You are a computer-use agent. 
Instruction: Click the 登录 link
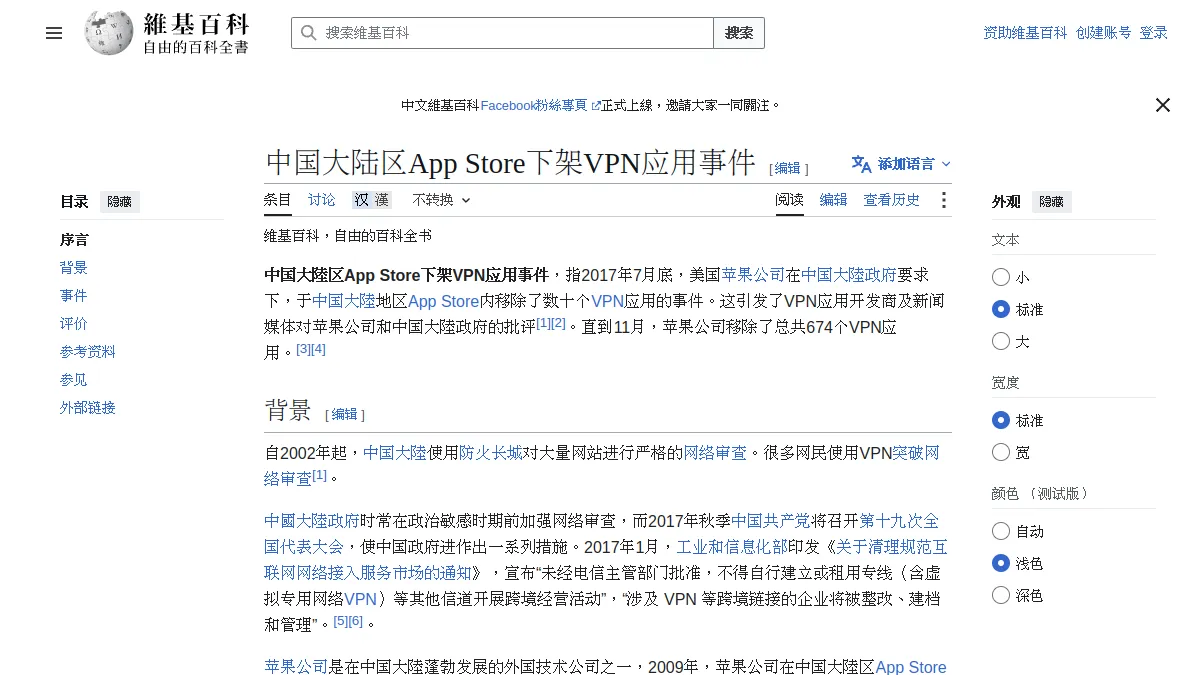pyautogui.click(x=1154, y=33)
